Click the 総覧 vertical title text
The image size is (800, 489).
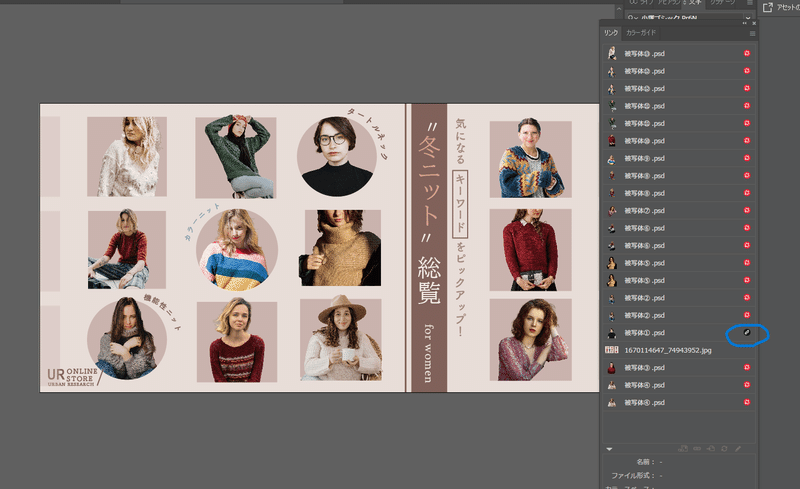[x=429, y=280]
